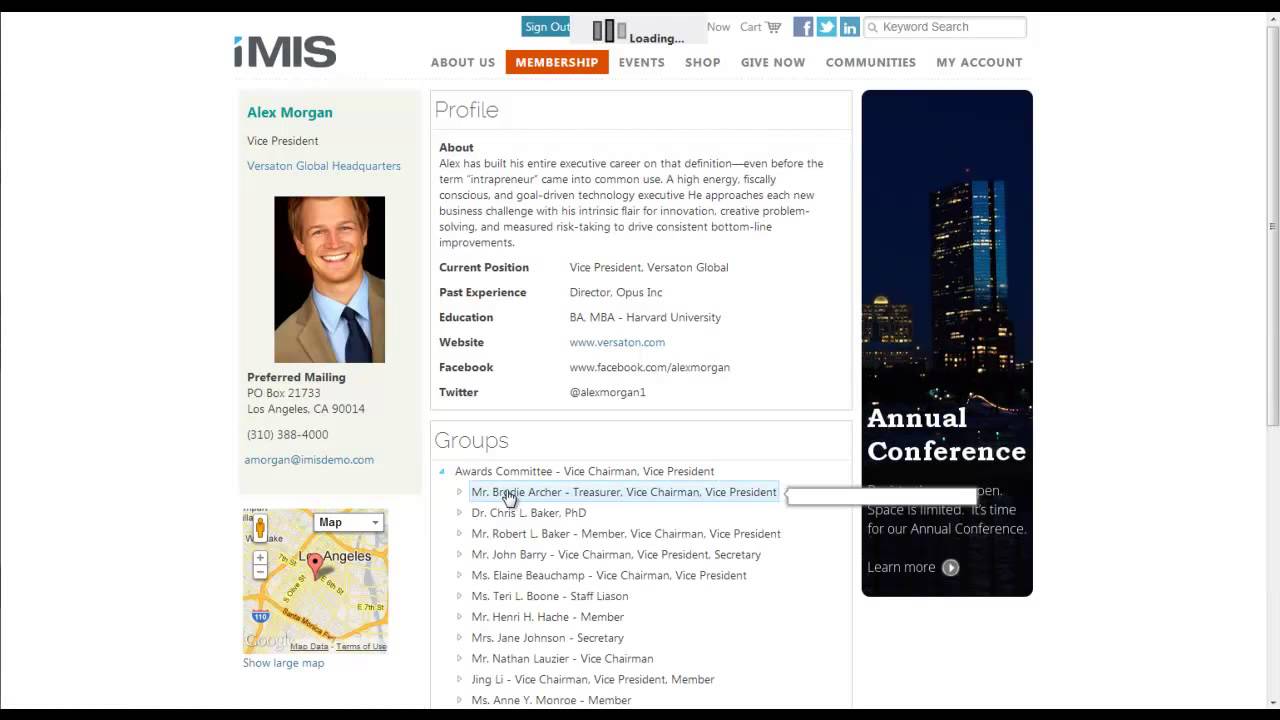The image size is (1280, 720).
Task: Open the Map Data link
Action: (309, 647)
